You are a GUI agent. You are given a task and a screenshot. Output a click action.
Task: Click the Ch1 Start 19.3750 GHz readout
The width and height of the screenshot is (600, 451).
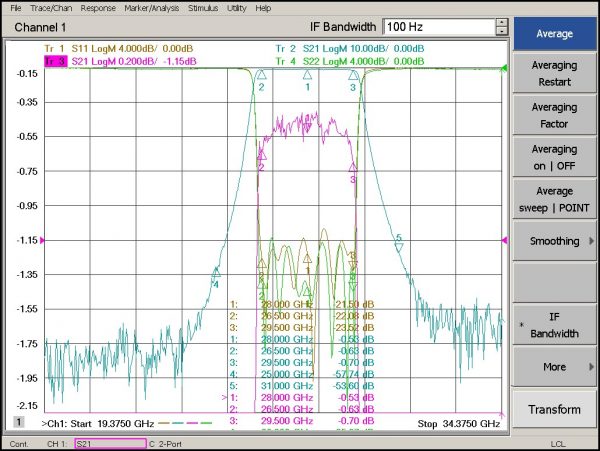click(x=98, y=424)
